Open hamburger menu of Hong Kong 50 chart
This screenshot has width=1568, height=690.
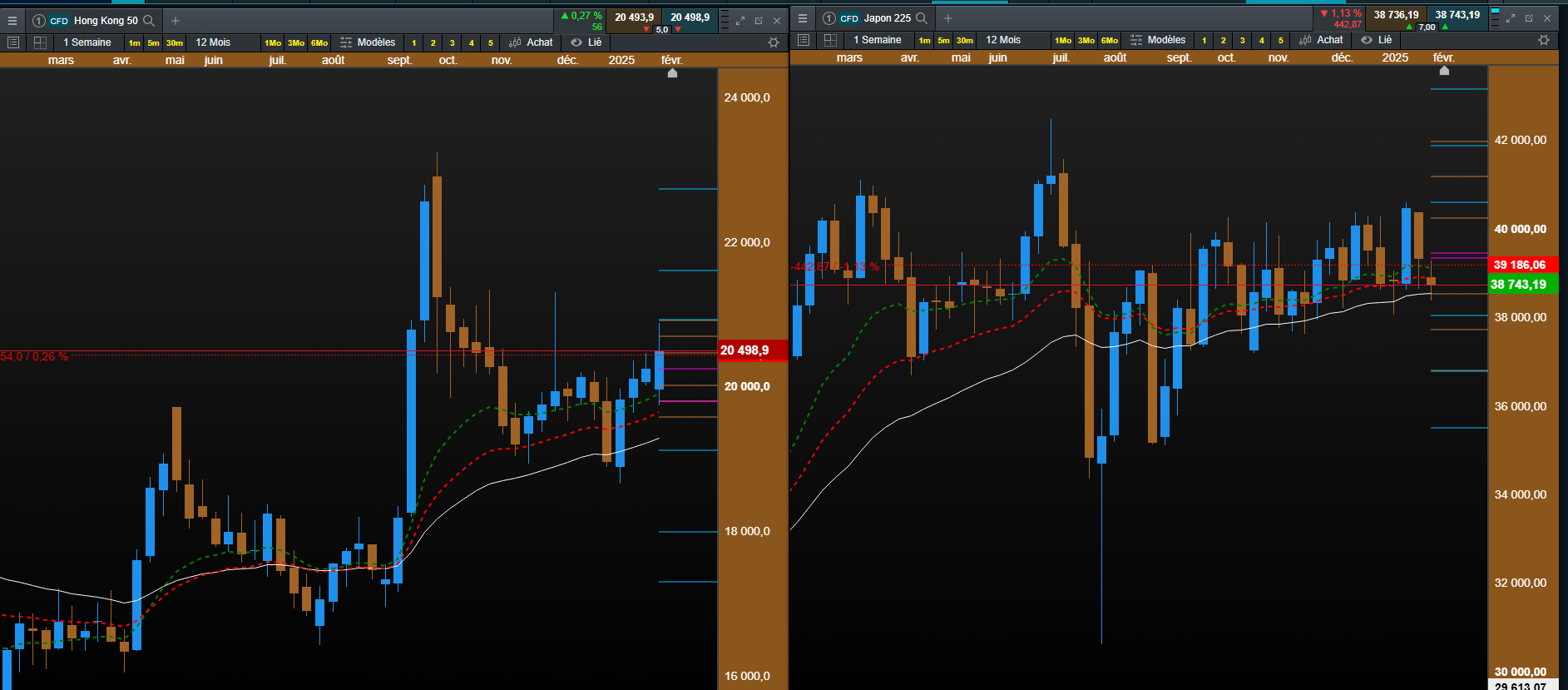(12, 21)
